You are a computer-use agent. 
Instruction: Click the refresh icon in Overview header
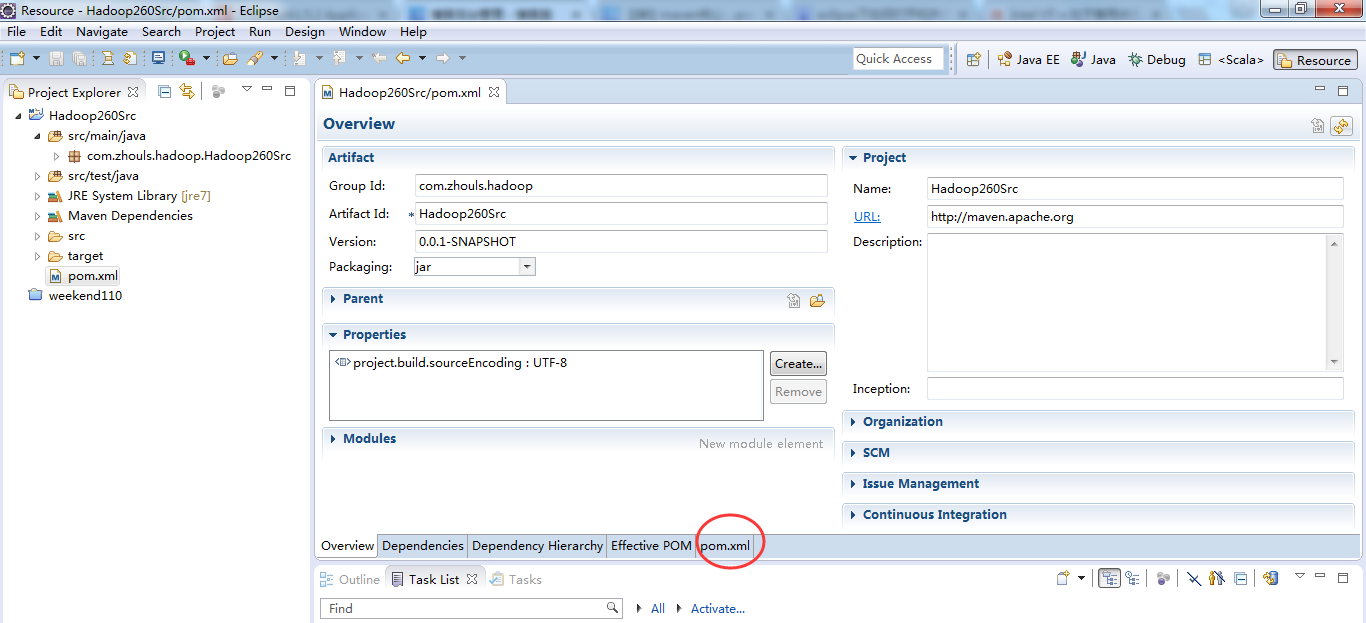[1341, 126]
